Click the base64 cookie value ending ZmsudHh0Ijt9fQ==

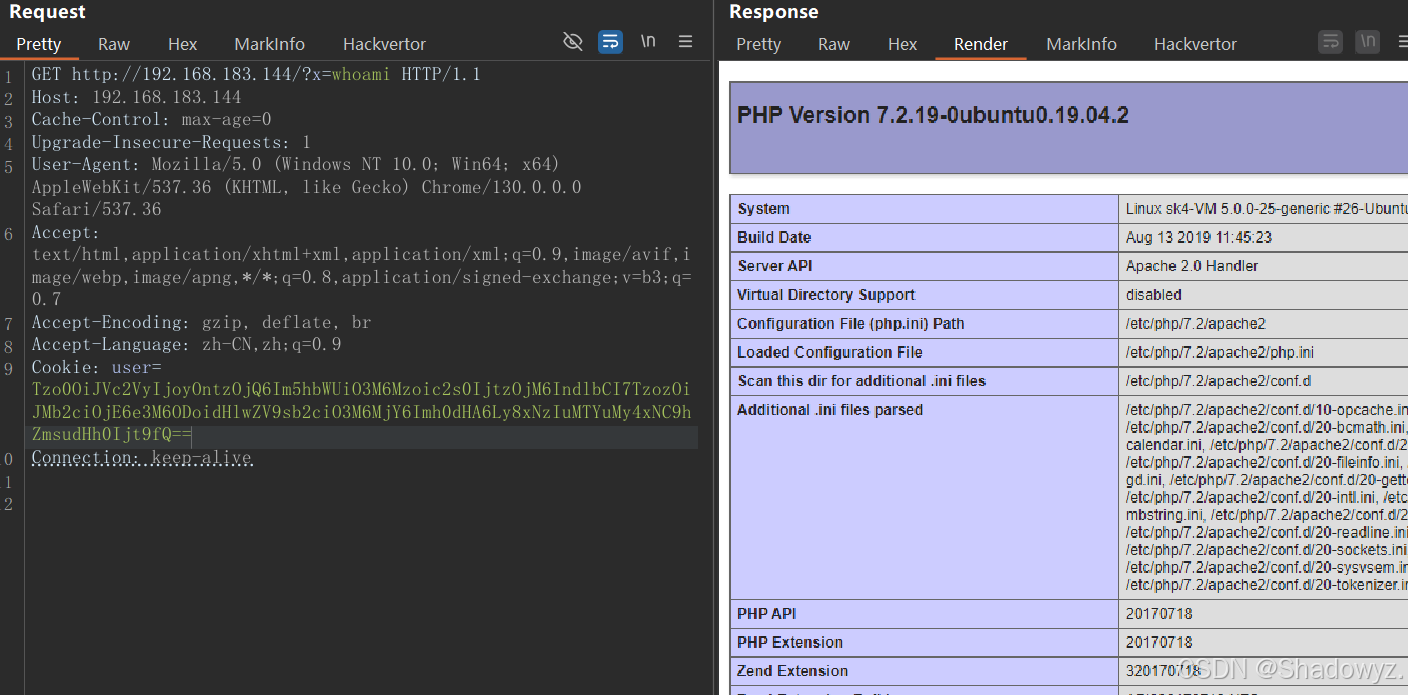[361, 412]
